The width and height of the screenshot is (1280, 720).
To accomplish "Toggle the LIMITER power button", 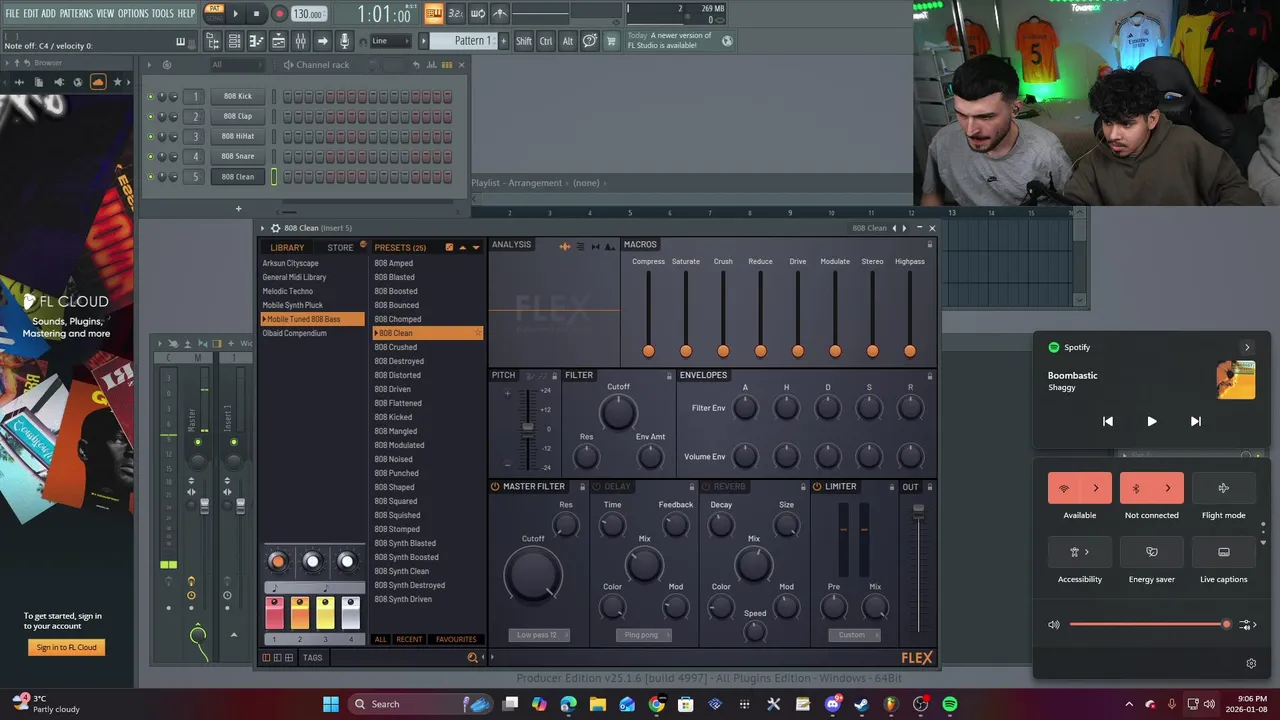I will coord(817,487).
